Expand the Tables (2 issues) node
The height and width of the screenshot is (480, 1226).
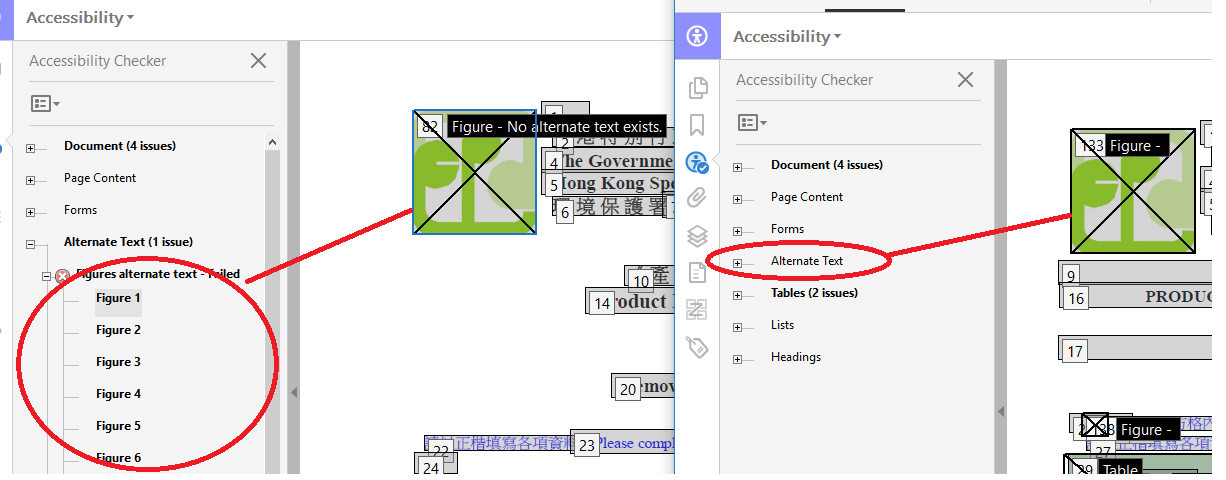click(738, 295)
